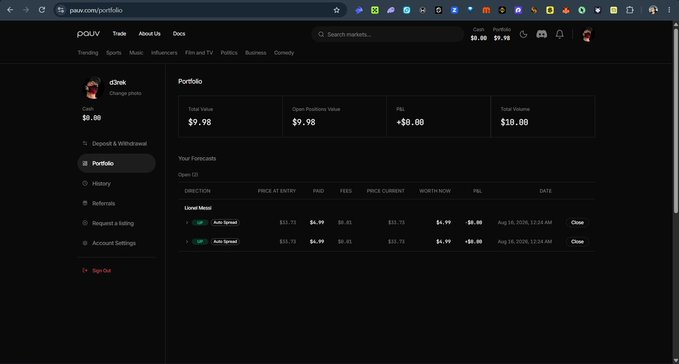Select the Film and TV category
This screenshot has width=679, height=364.
tap(199, 53)
